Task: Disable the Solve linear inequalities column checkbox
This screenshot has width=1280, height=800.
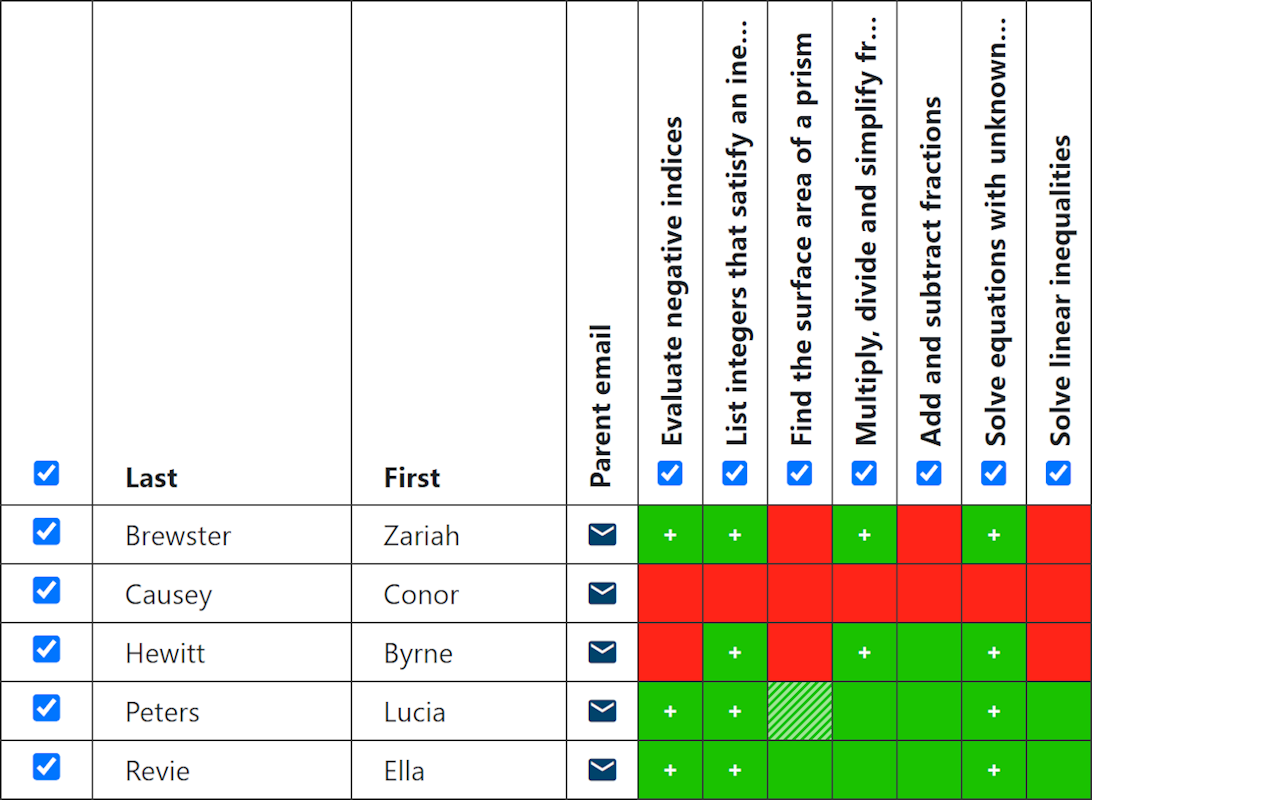Action: click(x=1058, y=473)
